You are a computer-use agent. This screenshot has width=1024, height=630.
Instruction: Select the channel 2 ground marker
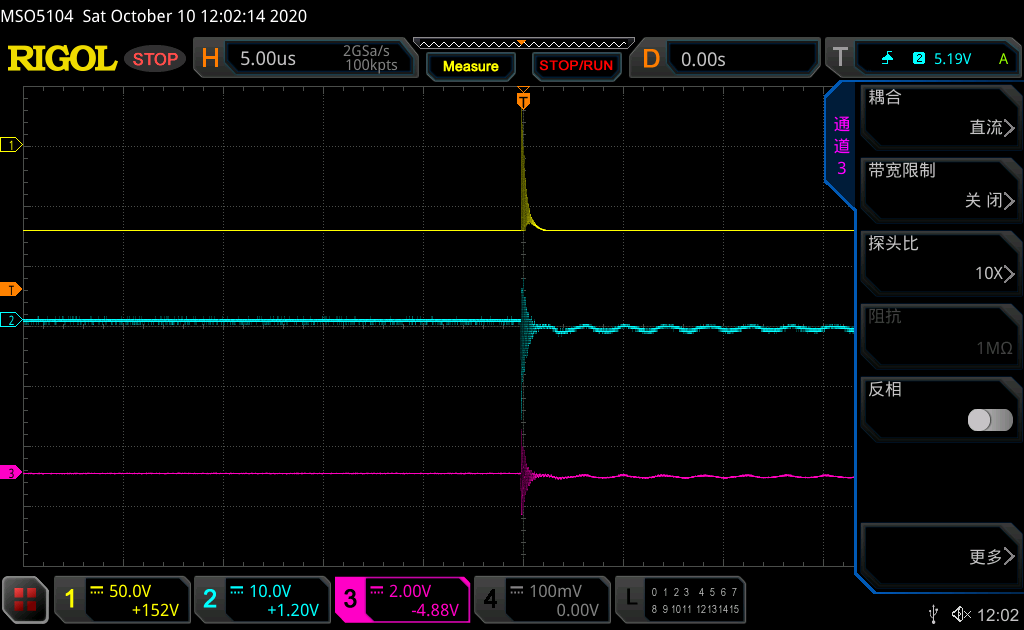tap(12, 320)
